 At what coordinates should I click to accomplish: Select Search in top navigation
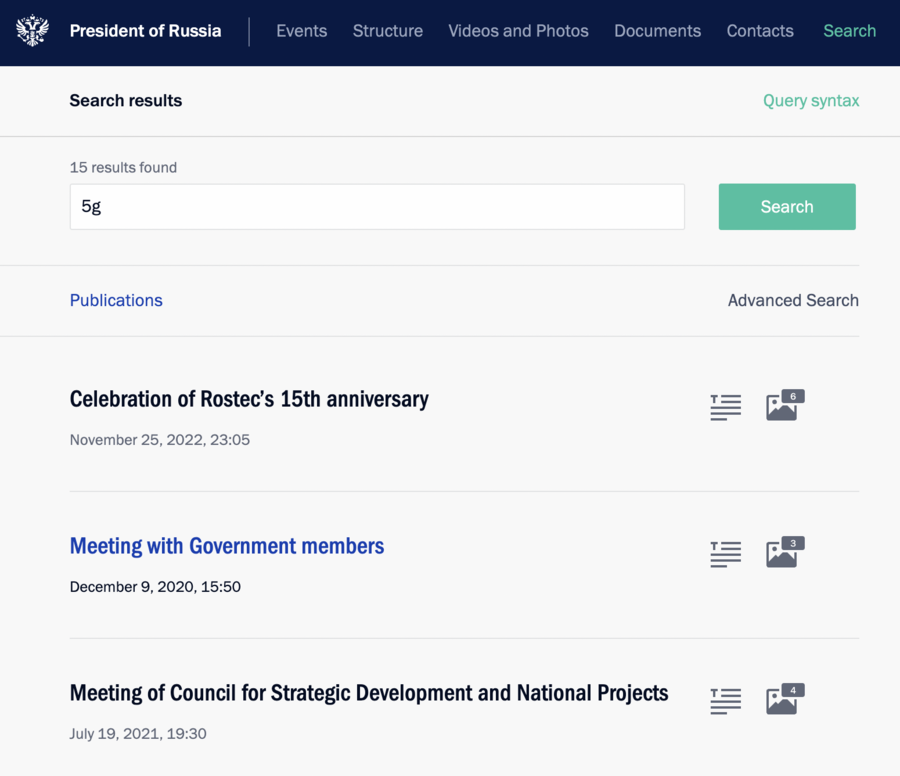pyautogui.click(x=849, y=31)
